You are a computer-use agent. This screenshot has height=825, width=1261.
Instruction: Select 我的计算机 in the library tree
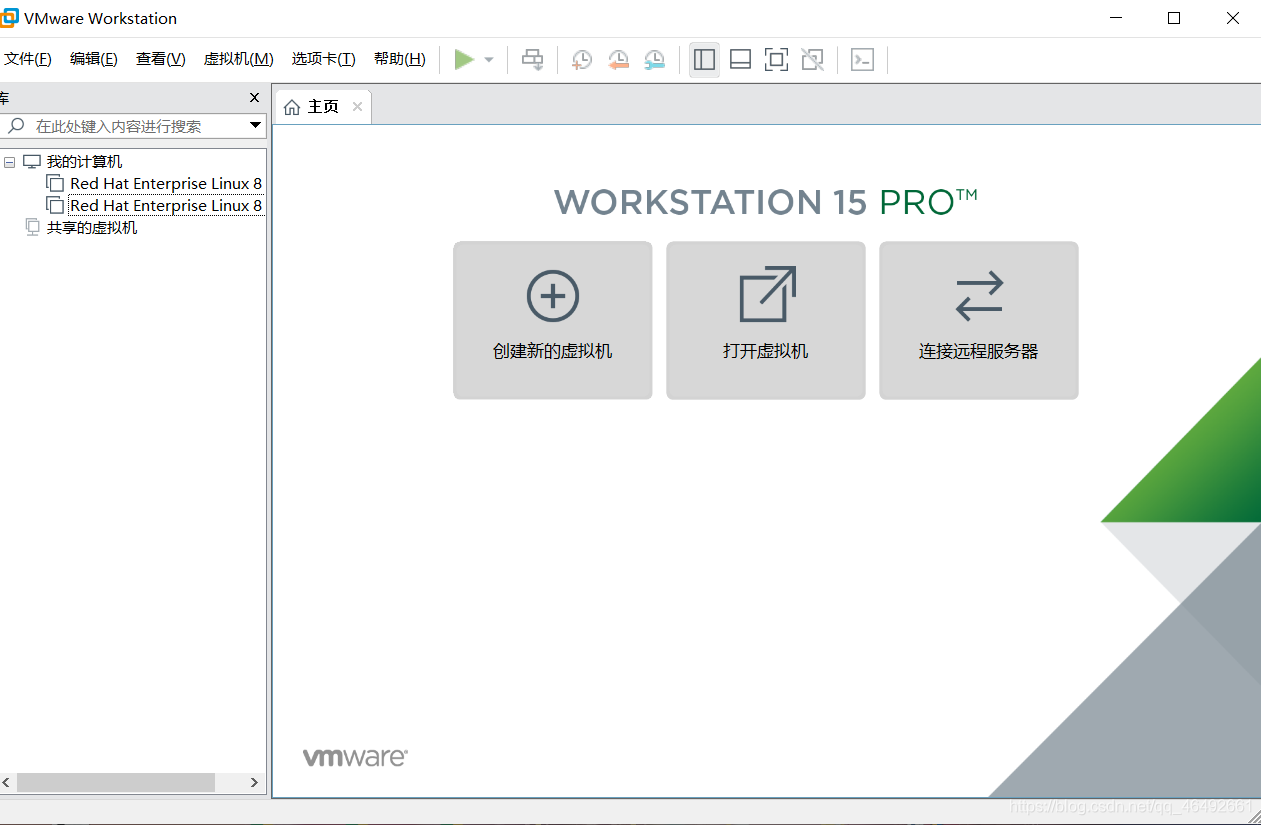pos(84,162)
